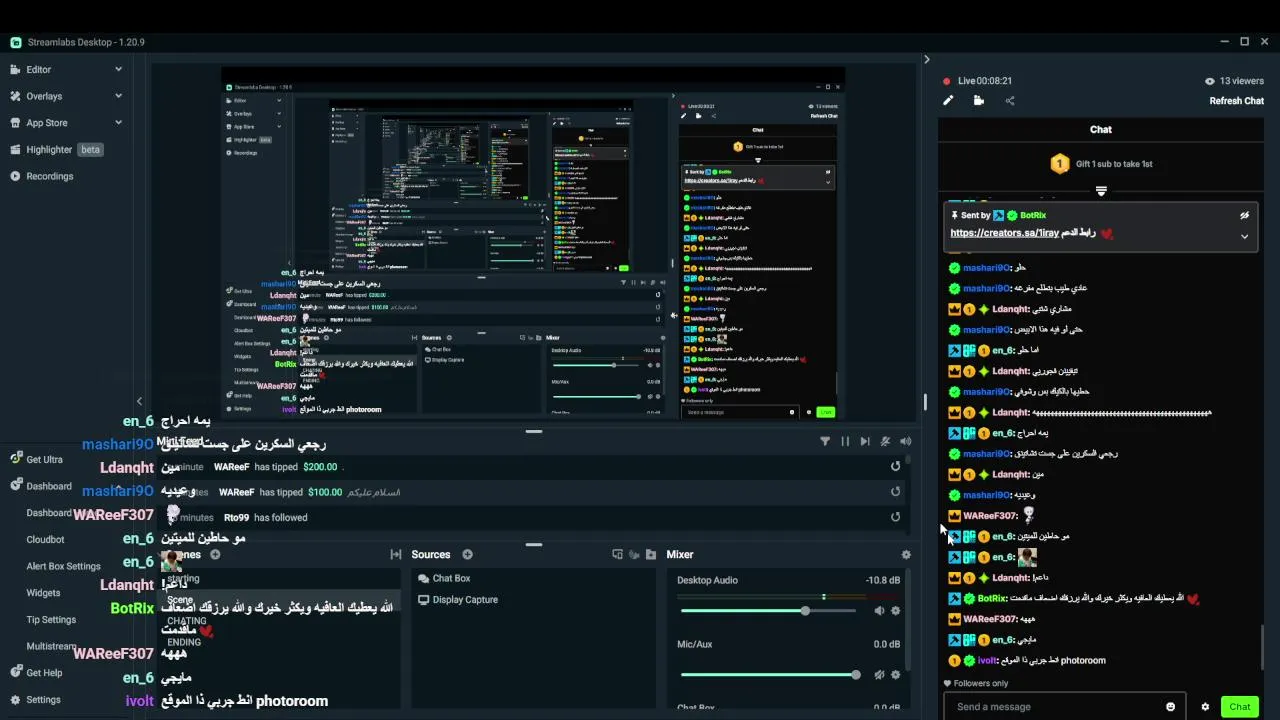This screenshot has height=720, width=1280.
Task: Open Tip Settings
Action: click(51, 619)
